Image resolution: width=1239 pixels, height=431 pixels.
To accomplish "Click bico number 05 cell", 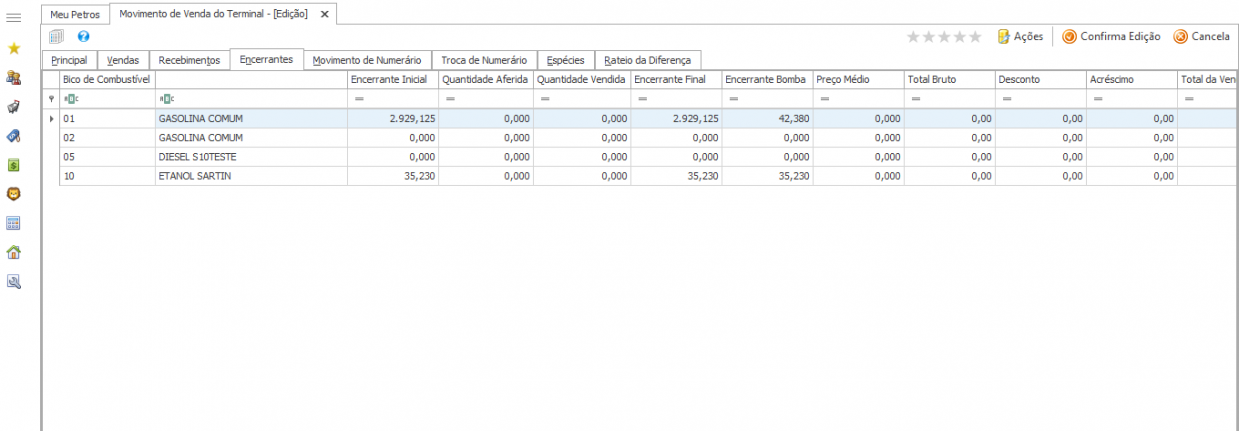I will pos(107,157).
